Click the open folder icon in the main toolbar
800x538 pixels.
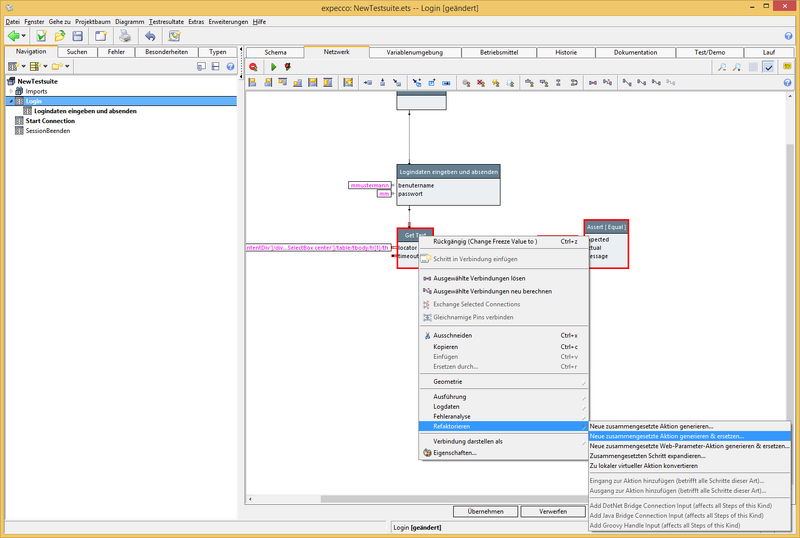[x=60, y=36]
